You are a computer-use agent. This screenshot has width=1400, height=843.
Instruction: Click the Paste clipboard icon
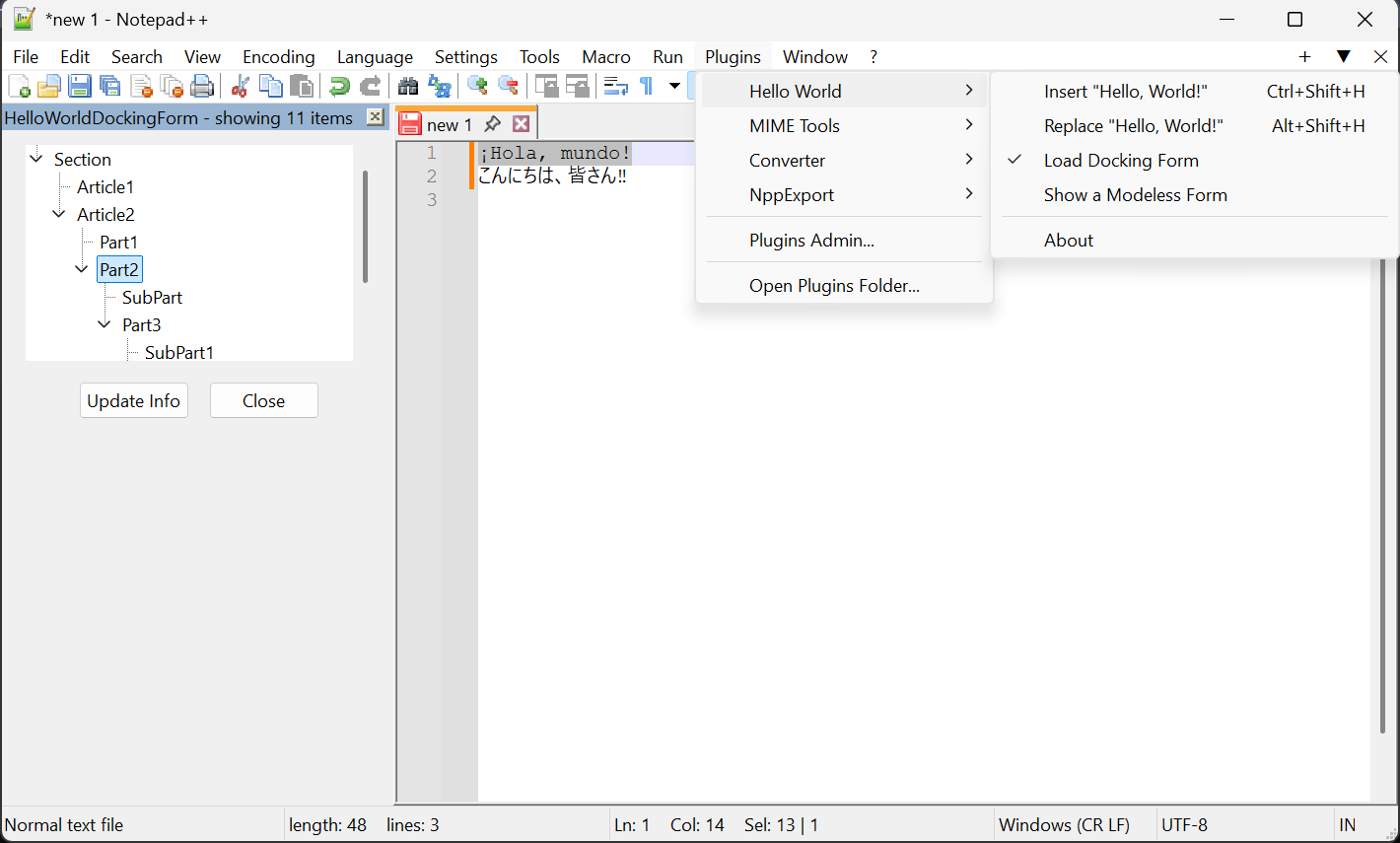(x=302, y=86)
